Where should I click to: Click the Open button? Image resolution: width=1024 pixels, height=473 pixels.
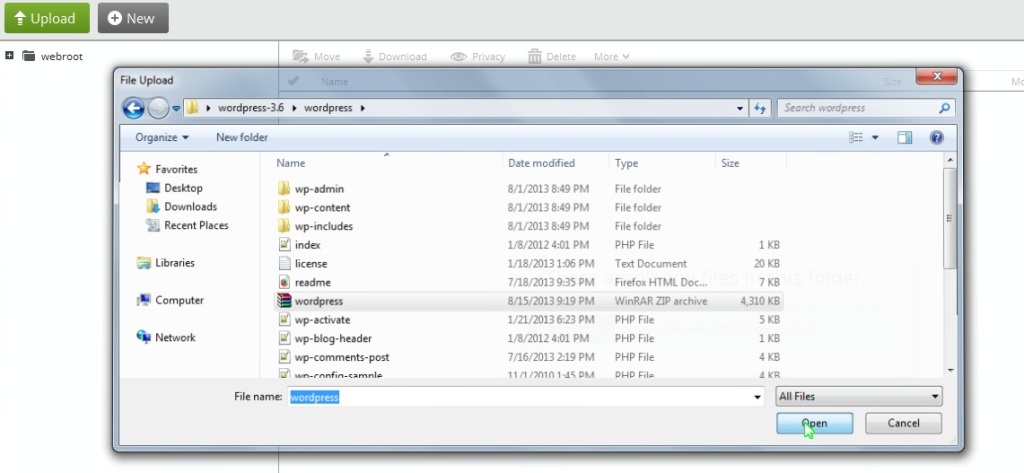pos(814,423)
